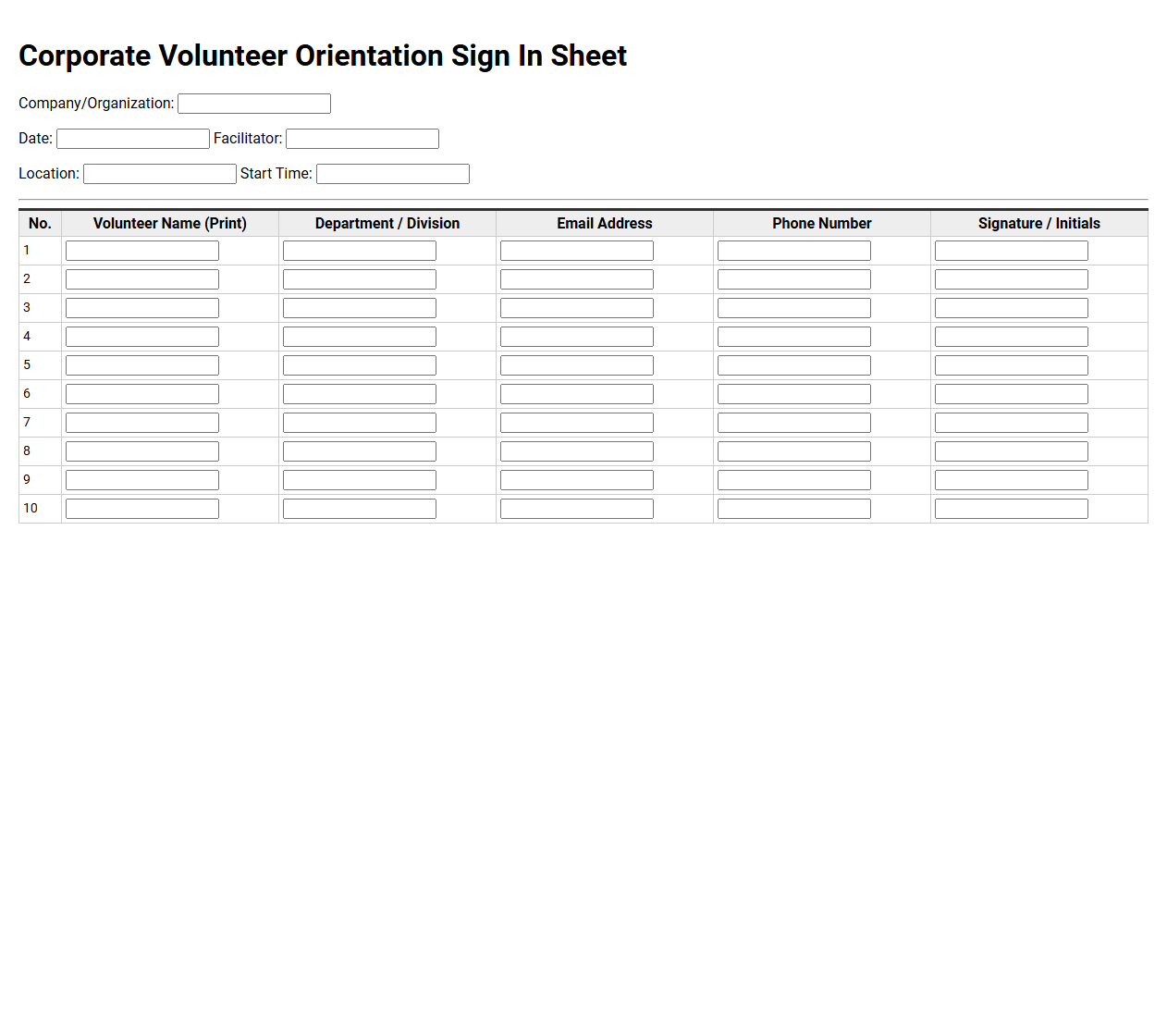
Task: Select Phone Number field in row 5
Action: (x=794, y=365)
